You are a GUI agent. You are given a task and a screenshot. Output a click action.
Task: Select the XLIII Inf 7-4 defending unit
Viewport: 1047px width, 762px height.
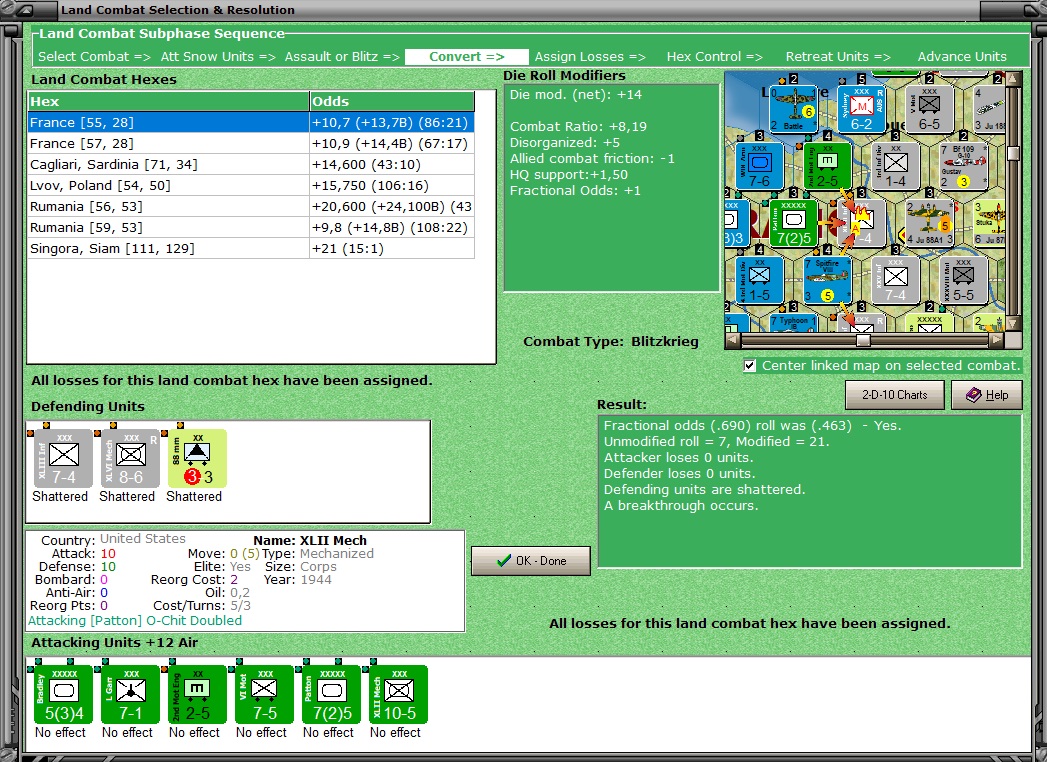point(63,459)
